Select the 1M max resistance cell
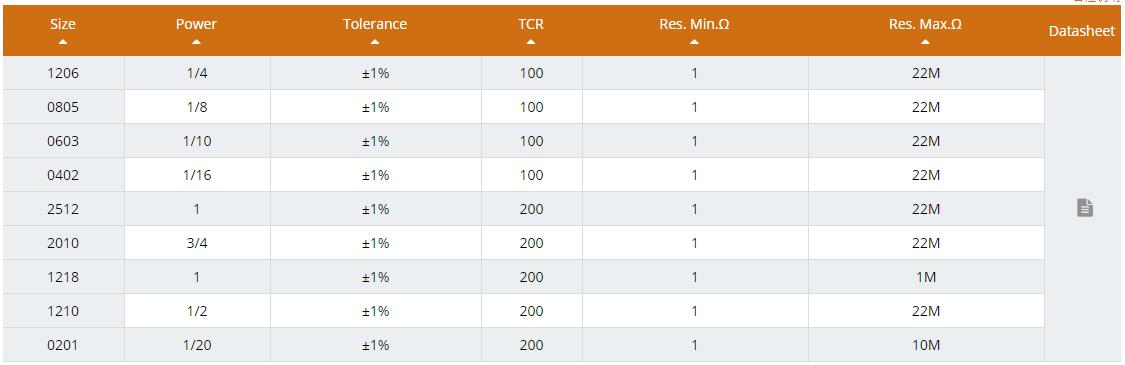The image size is (1125, 365). [926, 277]
